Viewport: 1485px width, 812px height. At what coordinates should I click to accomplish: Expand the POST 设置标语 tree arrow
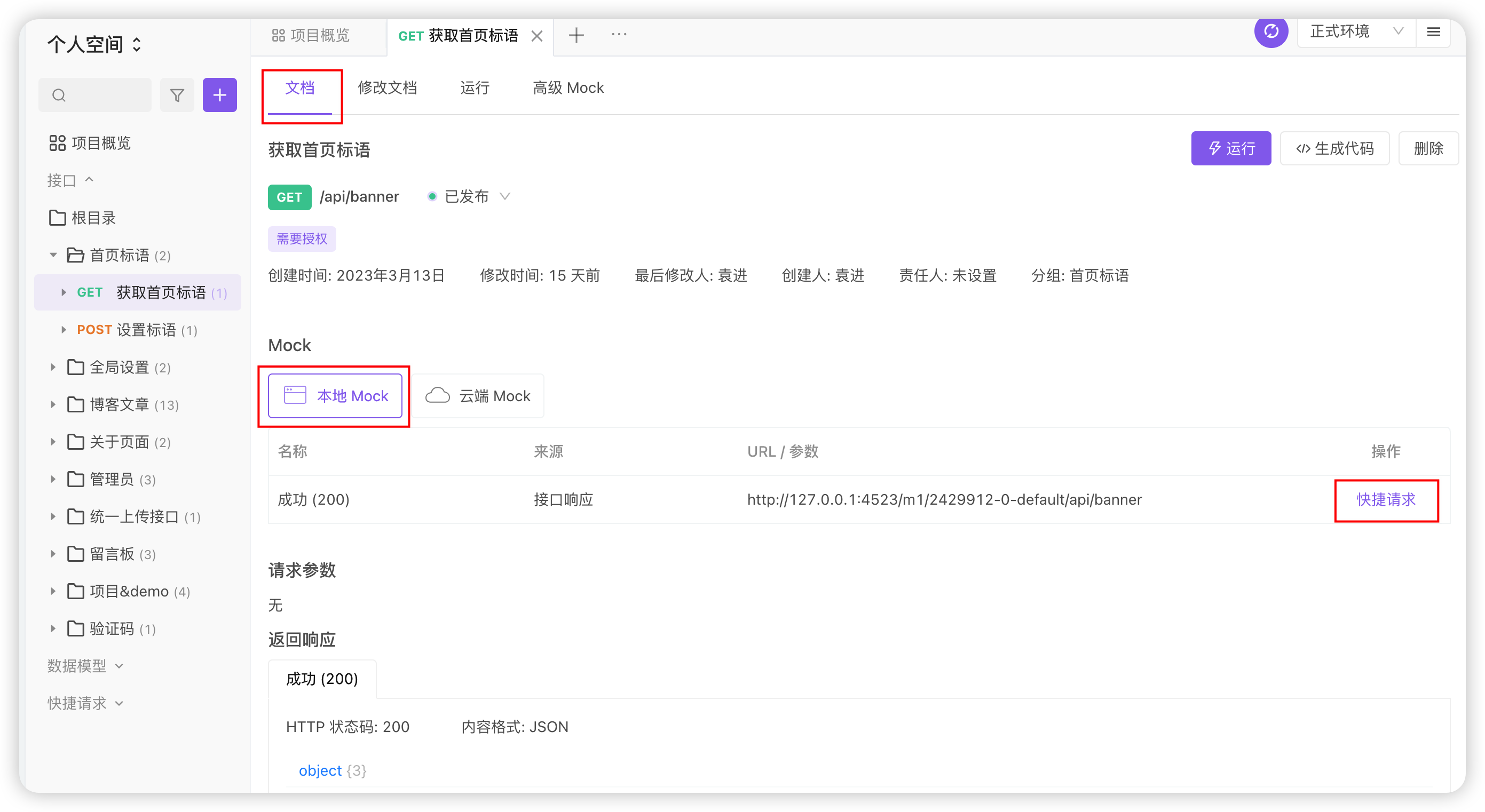(64, 330)
